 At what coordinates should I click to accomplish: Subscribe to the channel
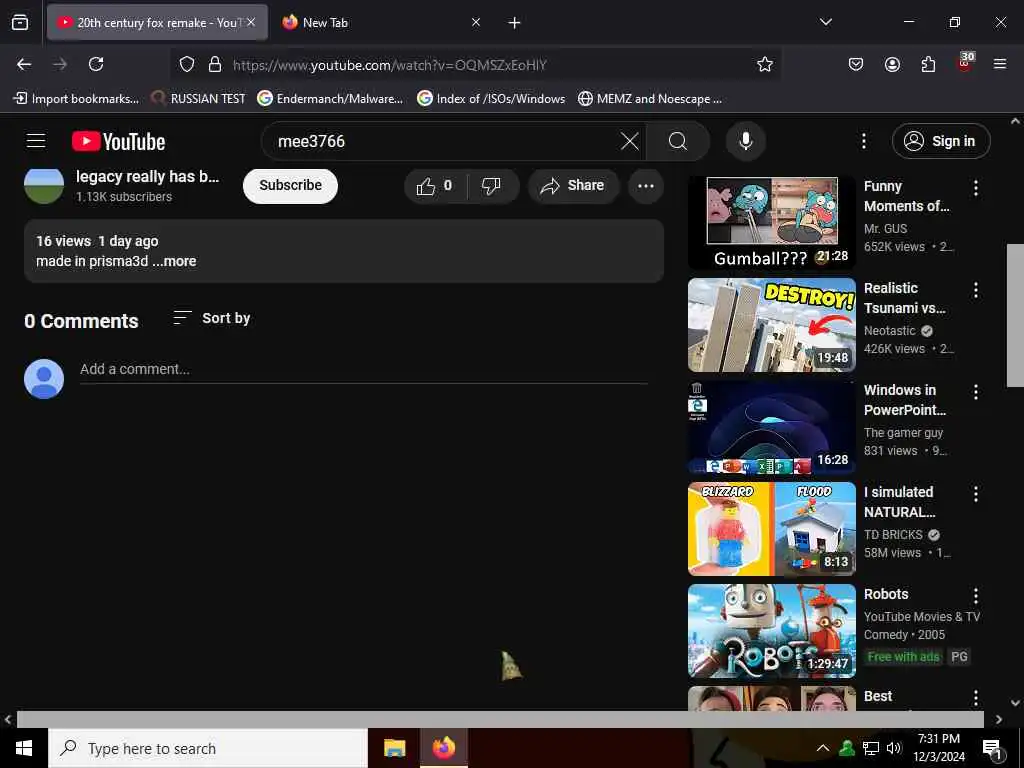pos(290,186)
